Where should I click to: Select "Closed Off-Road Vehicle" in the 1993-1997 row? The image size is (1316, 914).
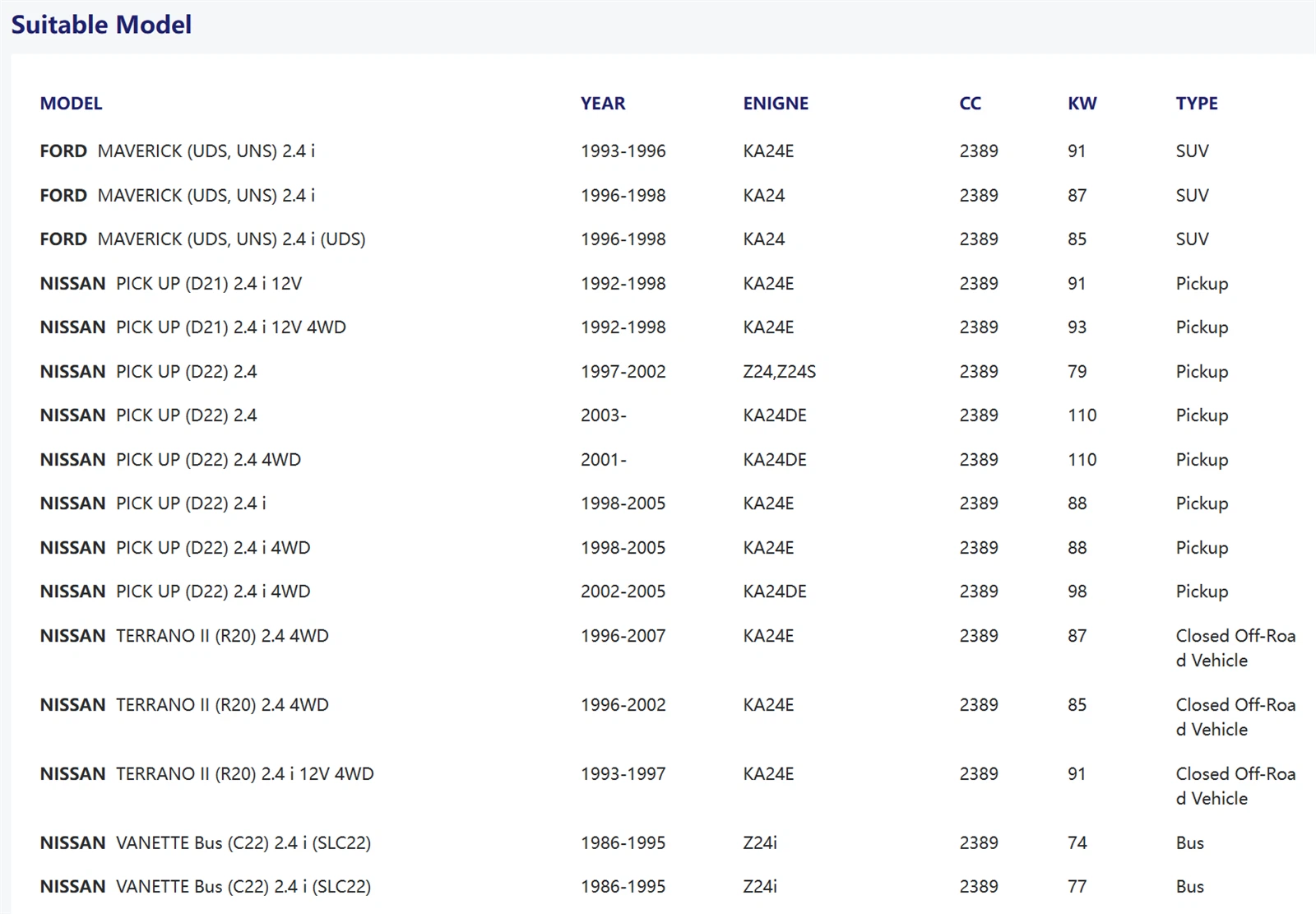pos(1236,786)
